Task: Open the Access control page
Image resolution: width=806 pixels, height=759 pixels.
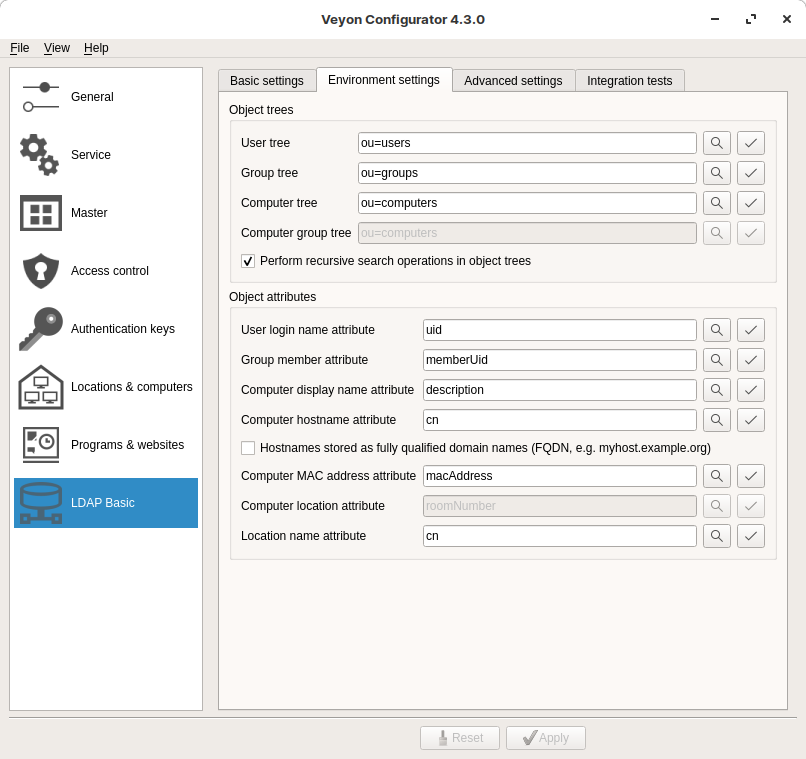Action: tap(106, 271)
